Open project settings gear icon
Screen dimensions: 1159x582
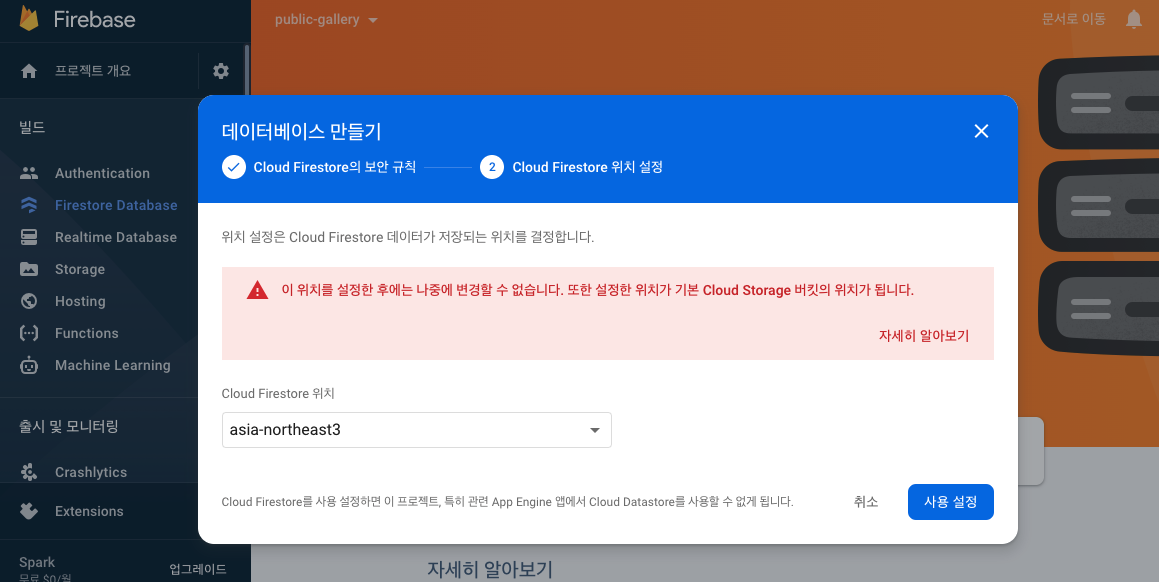point(221,71)
